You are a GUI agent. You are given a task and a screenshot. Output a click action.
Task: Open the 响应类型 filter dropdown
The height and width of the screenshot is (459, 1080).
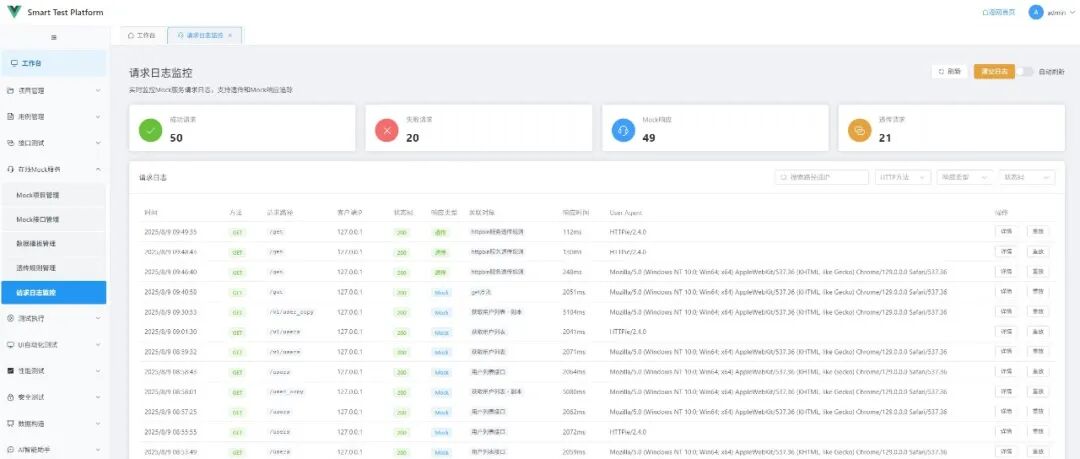tap(965, 177)
